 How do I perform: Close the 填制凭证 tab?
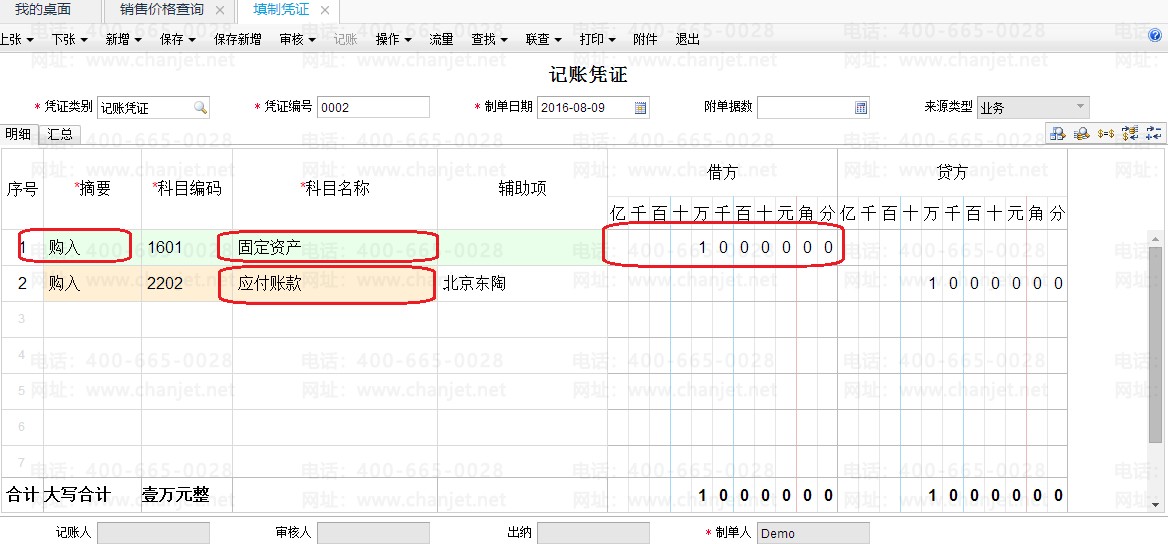point(325,10)
